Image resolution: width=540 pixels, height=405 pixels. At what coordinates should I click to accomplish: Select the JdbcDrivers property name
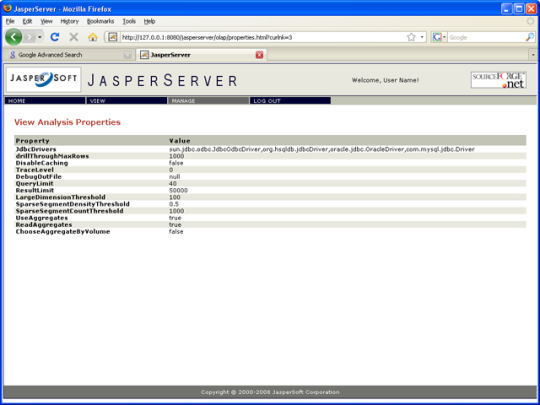[x=36, y=149]
